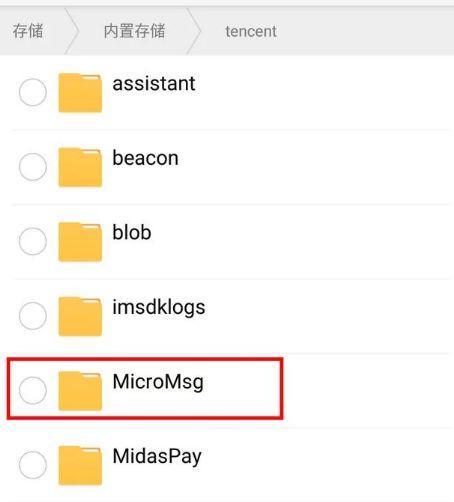Open the assistant folder icon

coord(80,93)
